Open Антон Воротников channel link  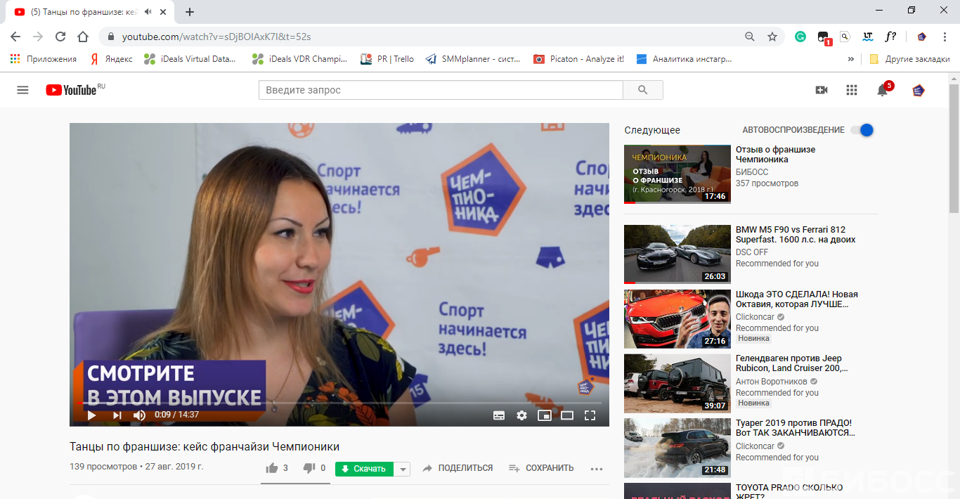[771, 381]
